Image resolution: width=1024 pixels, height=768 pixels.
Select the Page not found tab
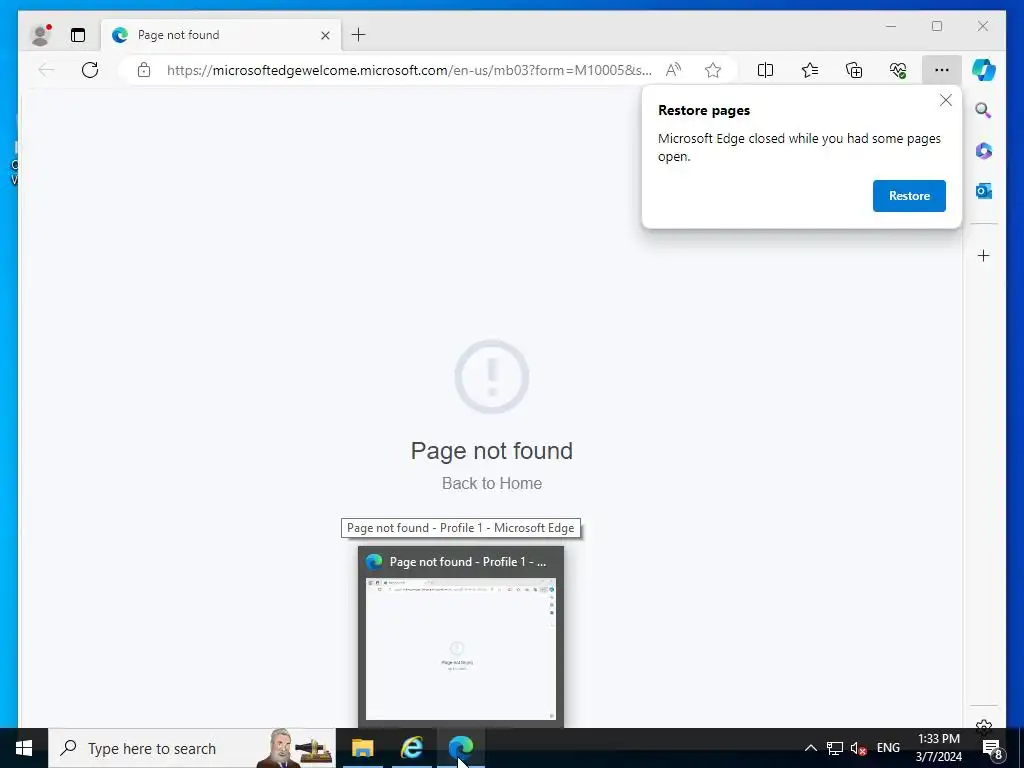pos(221,35)
